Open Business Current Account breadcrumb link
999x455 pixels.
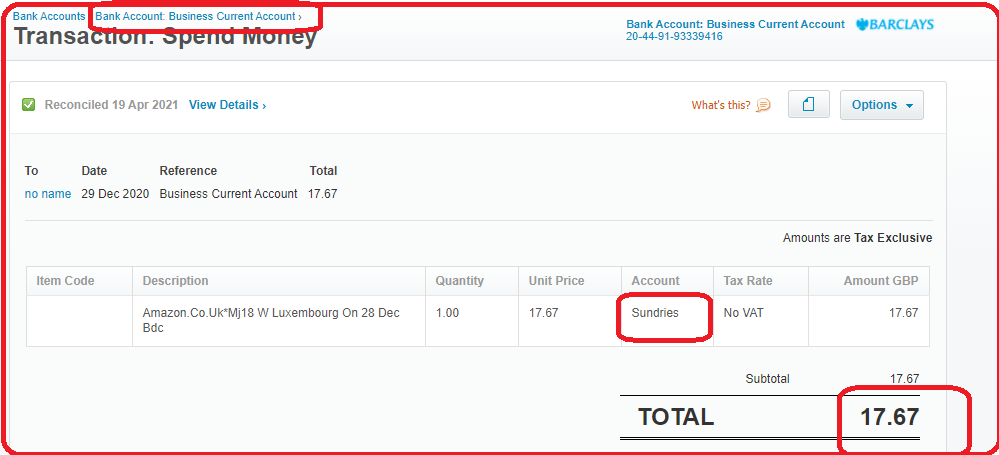click(x=198, y=16)
